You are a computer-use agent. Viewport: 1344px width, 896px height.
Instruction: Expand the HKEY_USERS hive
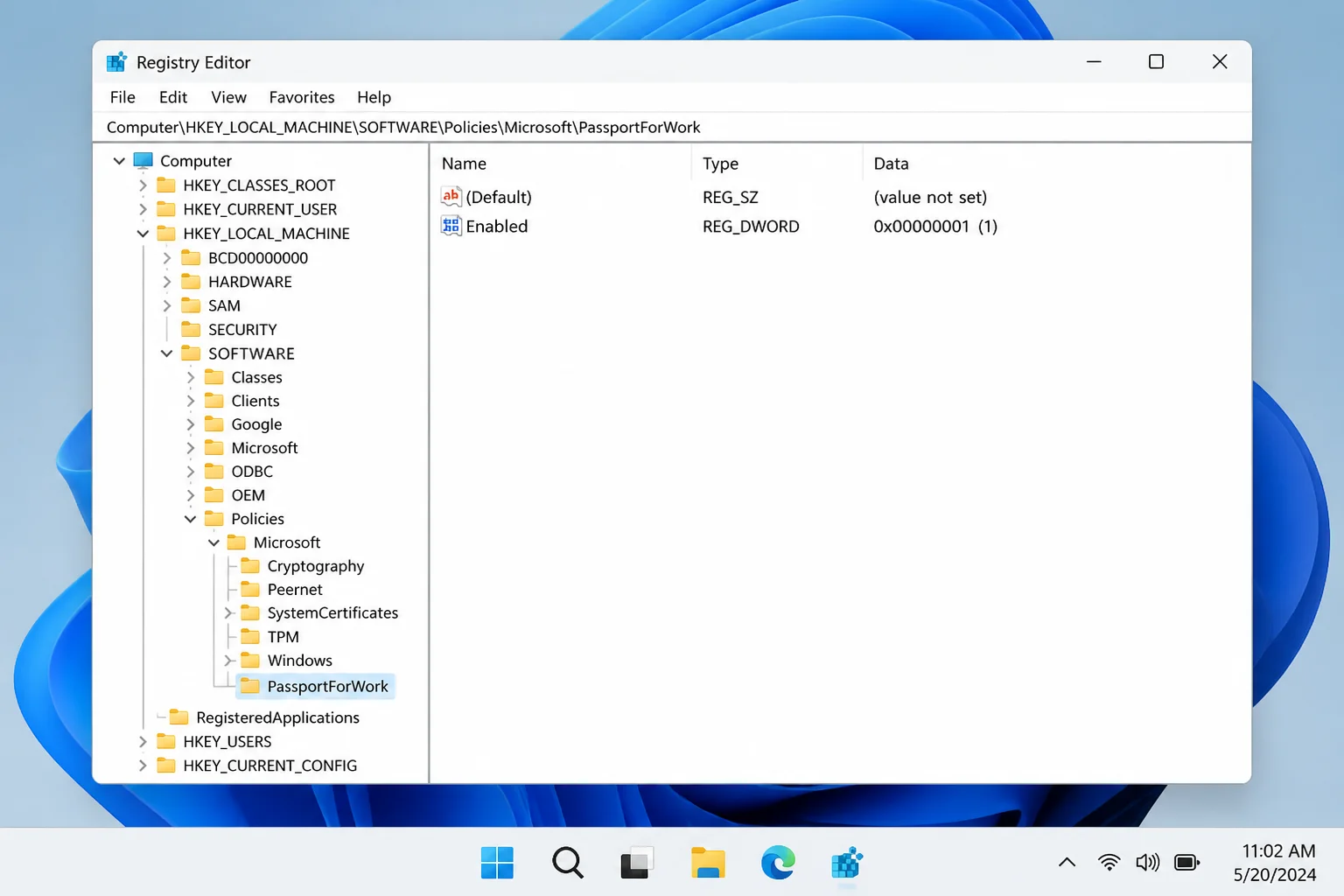point(143,742)
